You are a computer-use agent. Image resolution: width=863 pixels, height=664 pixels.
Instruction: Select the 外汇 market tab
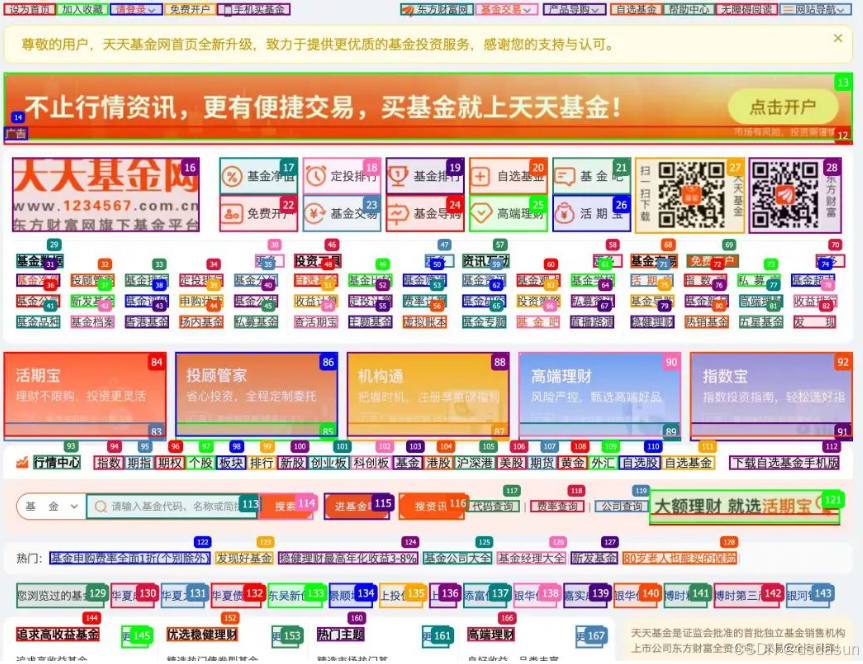tap(603, 463)
